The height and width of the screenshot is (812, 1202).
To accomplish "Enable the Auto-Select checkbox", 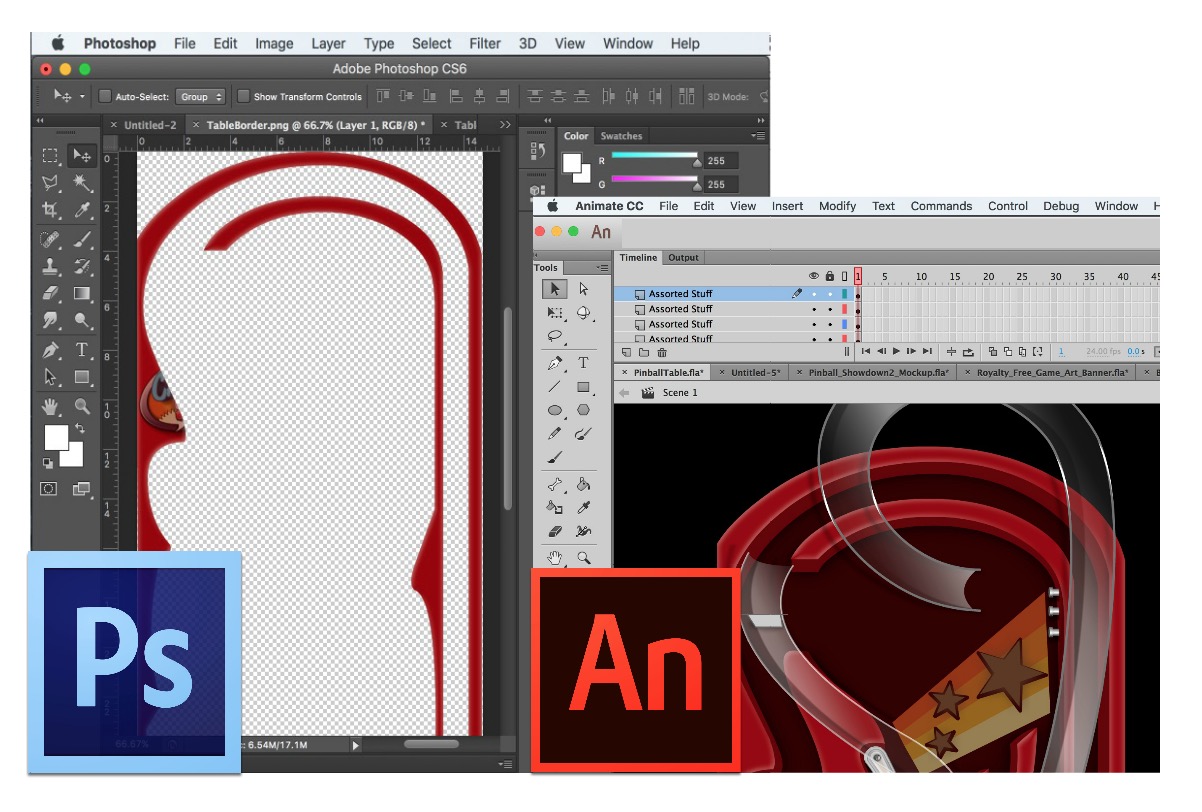I will [106, 97].
